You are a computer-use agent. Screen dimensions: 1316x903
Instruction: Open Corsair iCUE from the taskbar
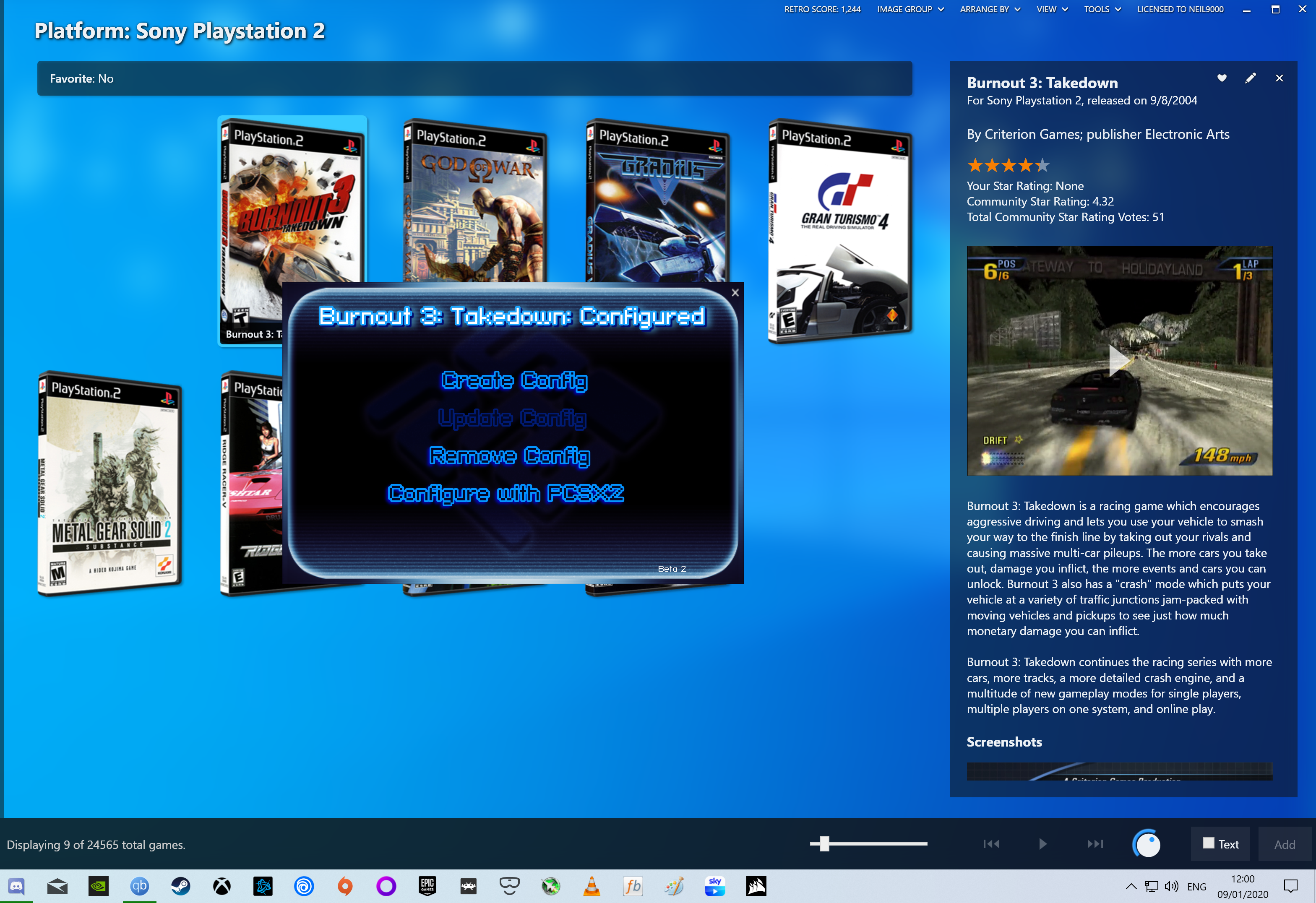pos(756,886)
